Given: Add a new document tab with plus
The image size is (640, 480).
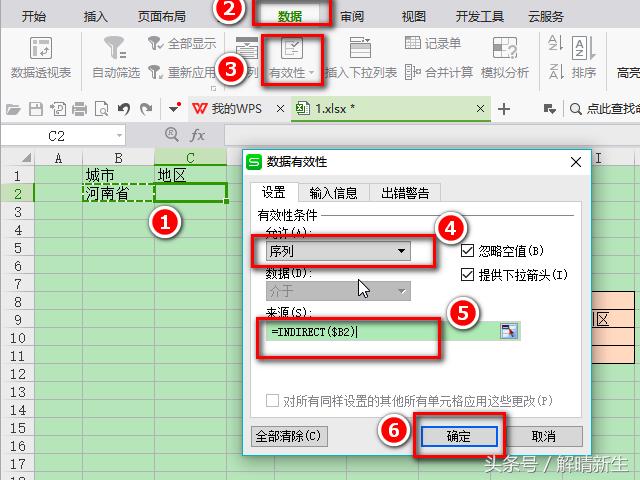Looking at the screenshot, I should [x=504, y=109].
